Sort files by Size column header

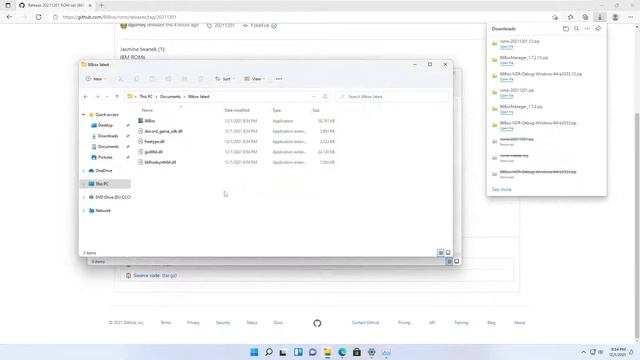point(316,110)
